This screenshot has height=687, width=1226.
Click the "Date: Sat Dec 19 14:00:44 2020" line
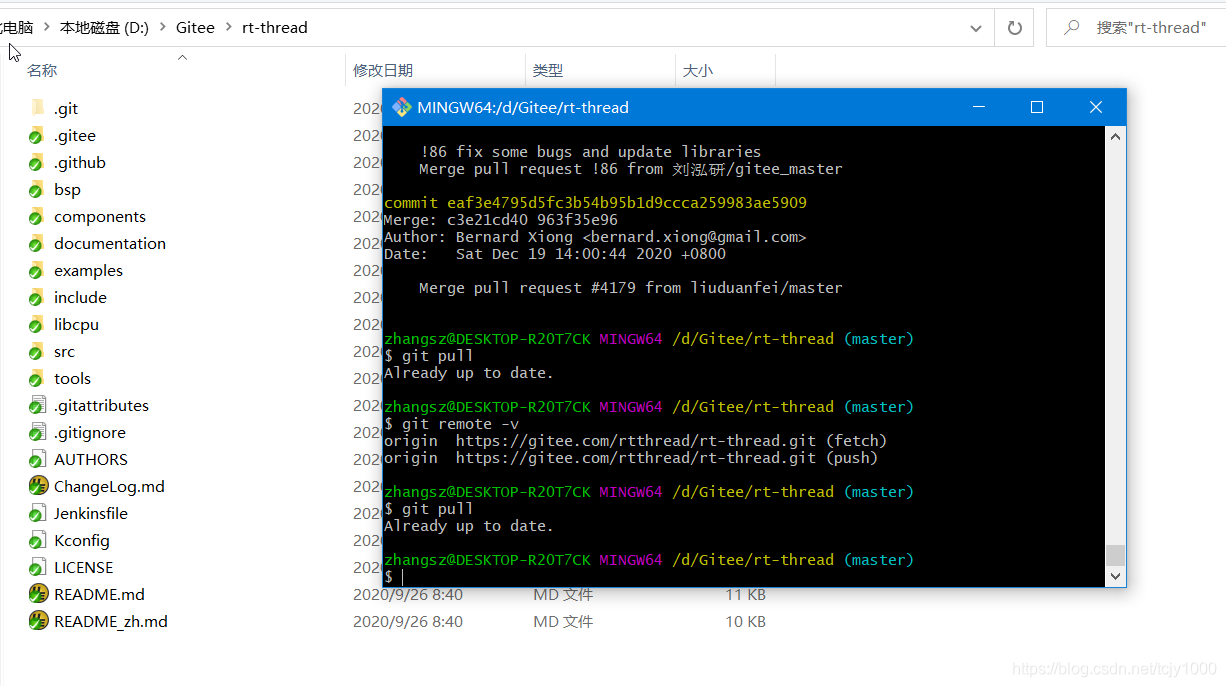click(x=555, y=254)
